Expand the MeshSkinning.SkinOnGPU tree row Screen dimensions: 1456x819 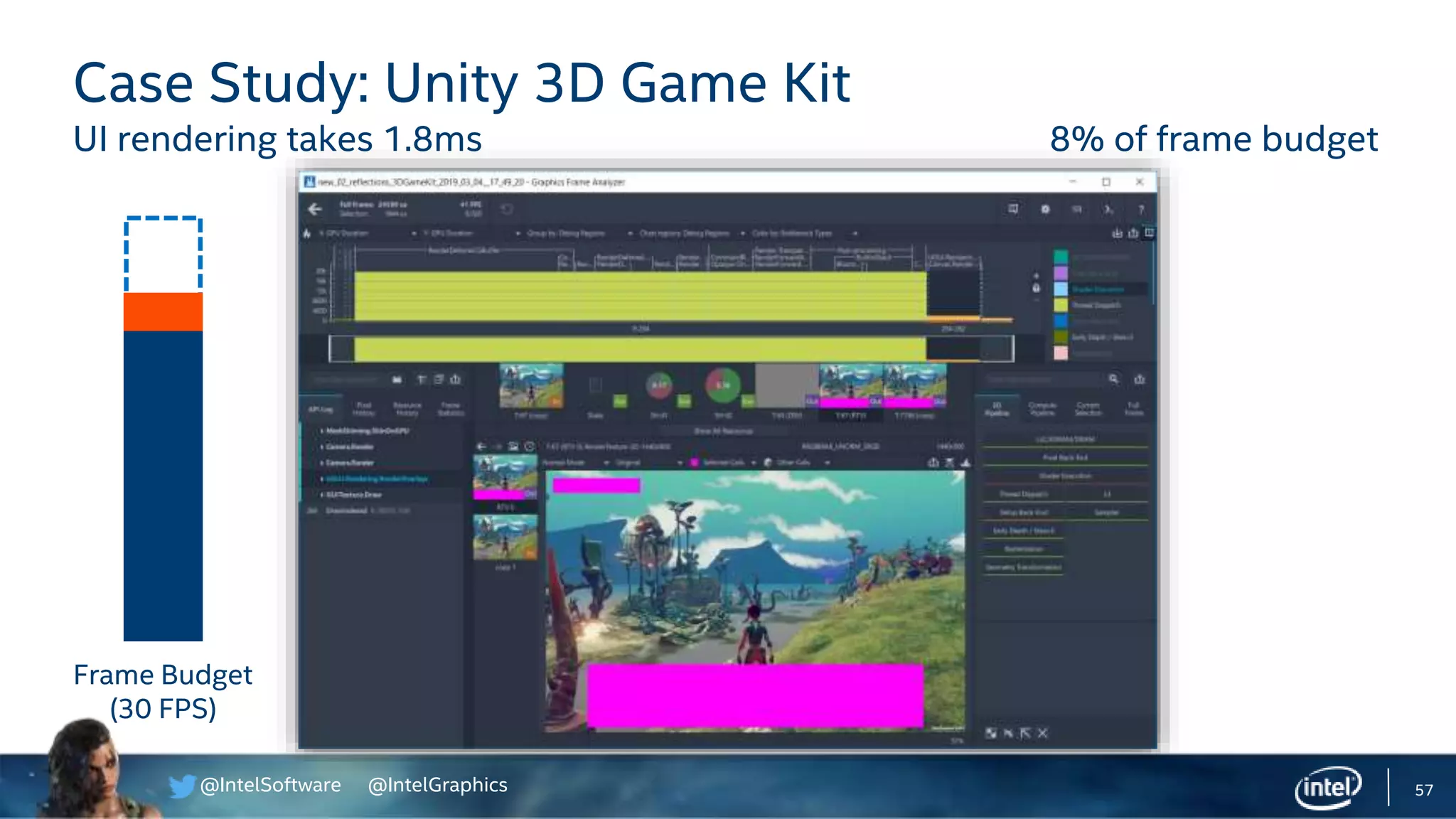point(322,431)
